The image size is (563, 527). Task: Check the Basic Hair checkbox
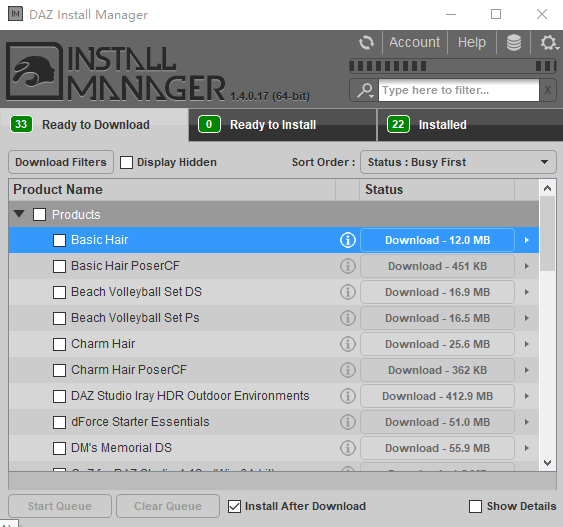tap(59, 240)
